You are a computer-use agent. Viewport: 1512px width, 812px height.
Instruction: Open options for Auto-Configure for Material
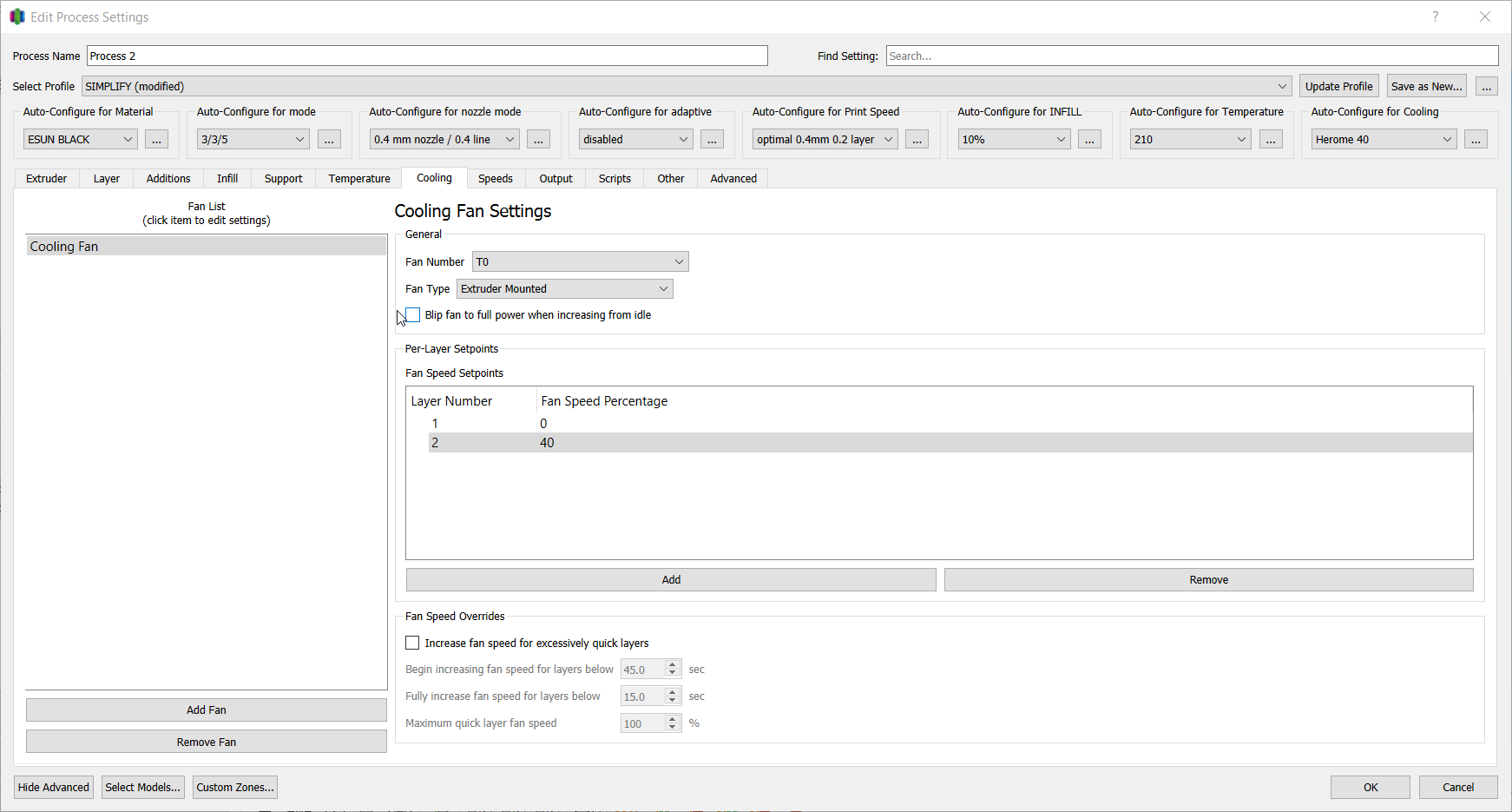[x=156, y=139]
